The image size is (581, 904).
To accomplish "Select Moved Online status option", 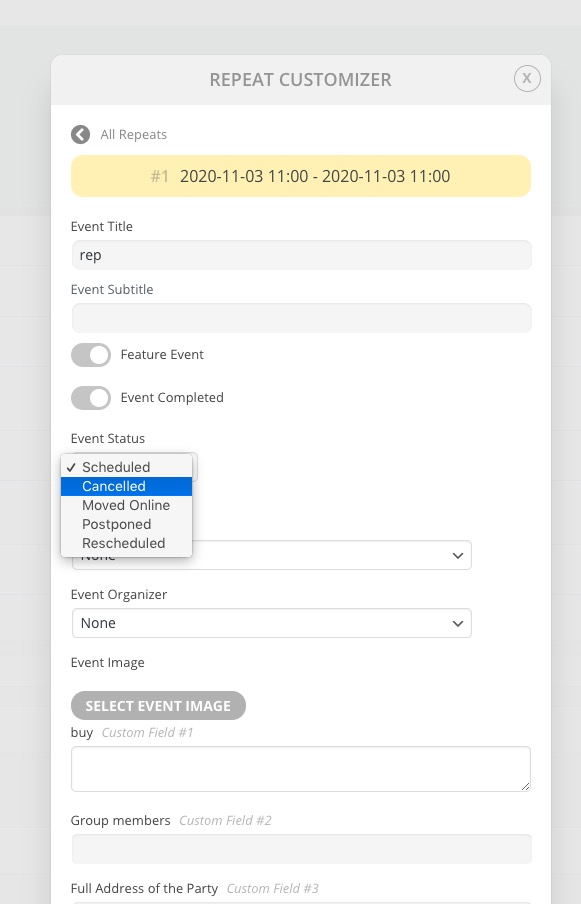I will click(126, 505).
